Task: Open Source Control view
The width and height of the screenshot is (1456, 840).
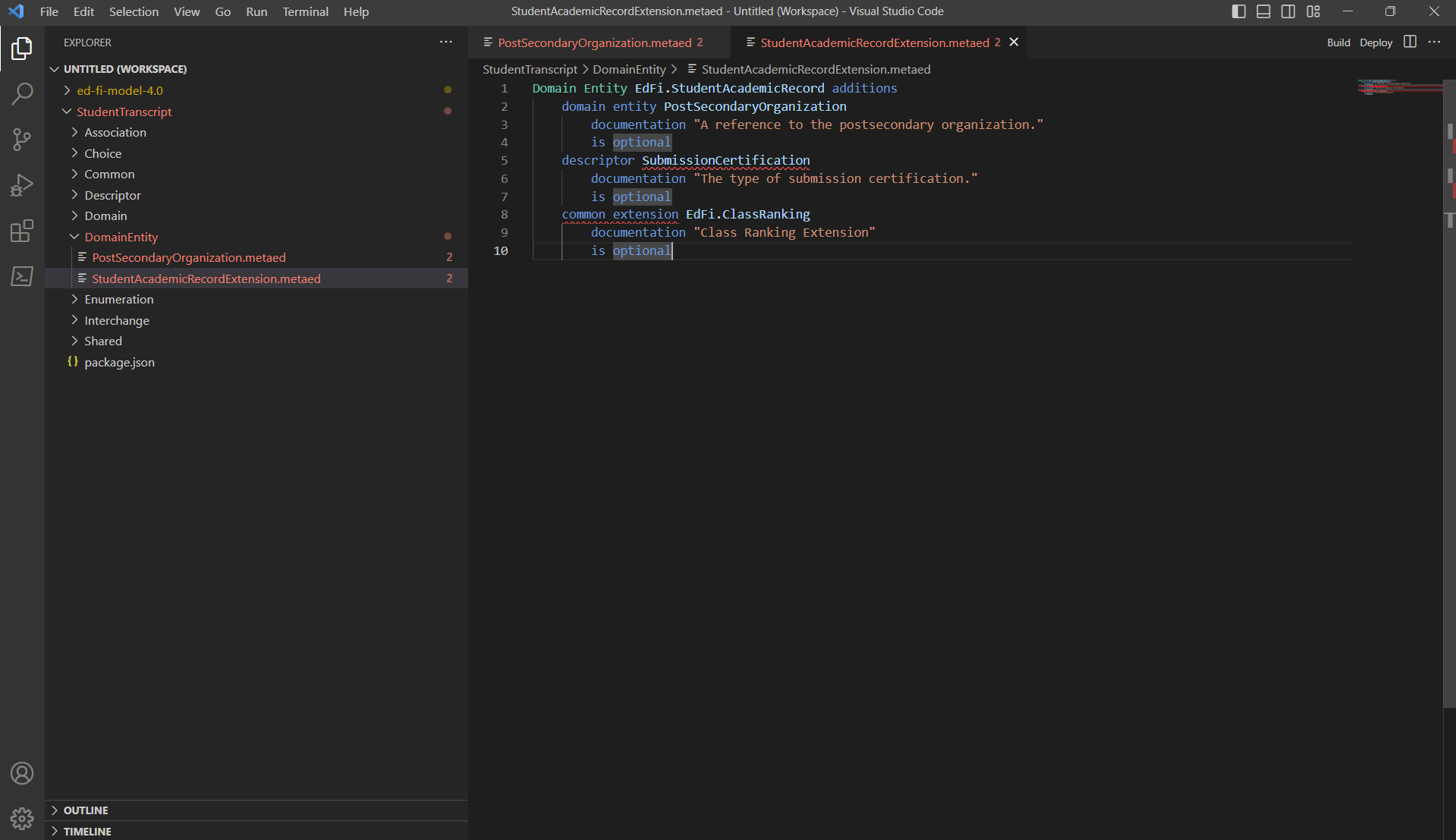Action: pos(22,140)
